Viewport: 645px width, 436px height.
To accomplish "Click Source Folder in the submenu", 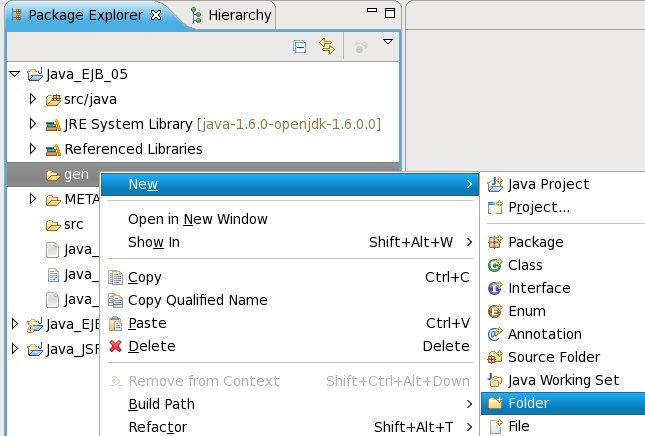I will point(553,357).
